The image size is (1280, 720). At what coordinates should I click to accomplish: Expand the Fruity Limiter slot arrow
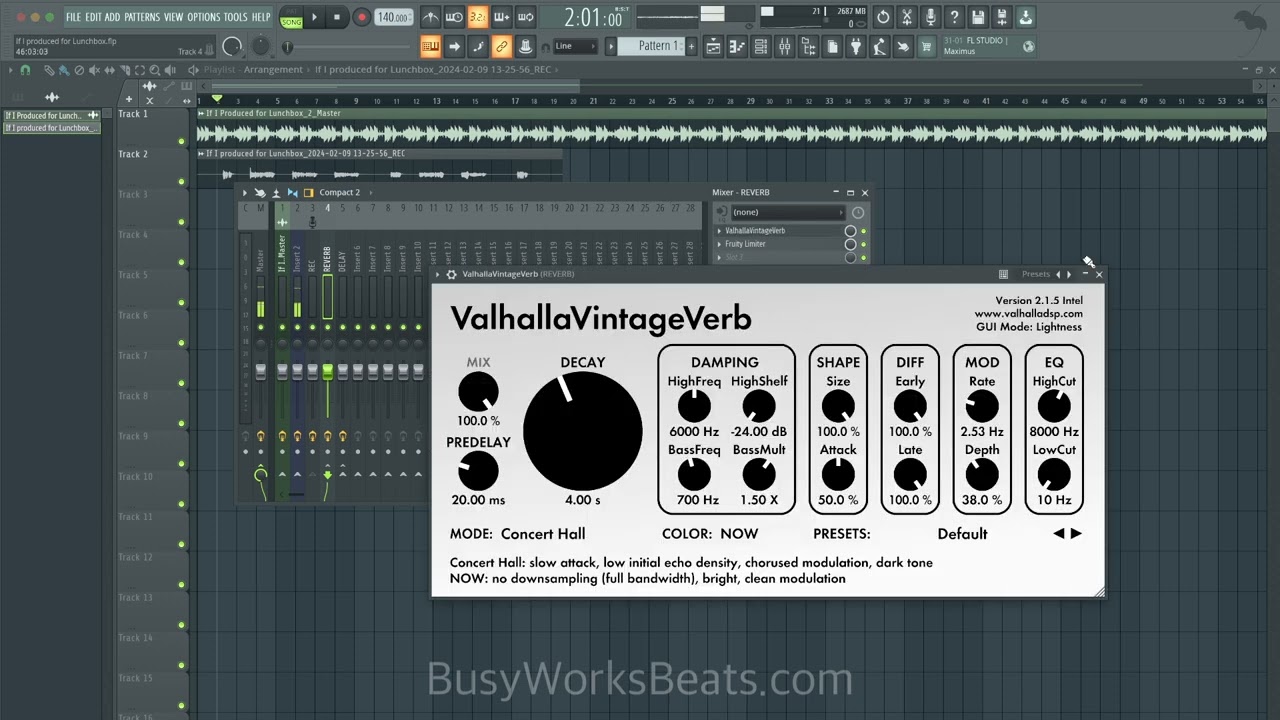[719, 244]
